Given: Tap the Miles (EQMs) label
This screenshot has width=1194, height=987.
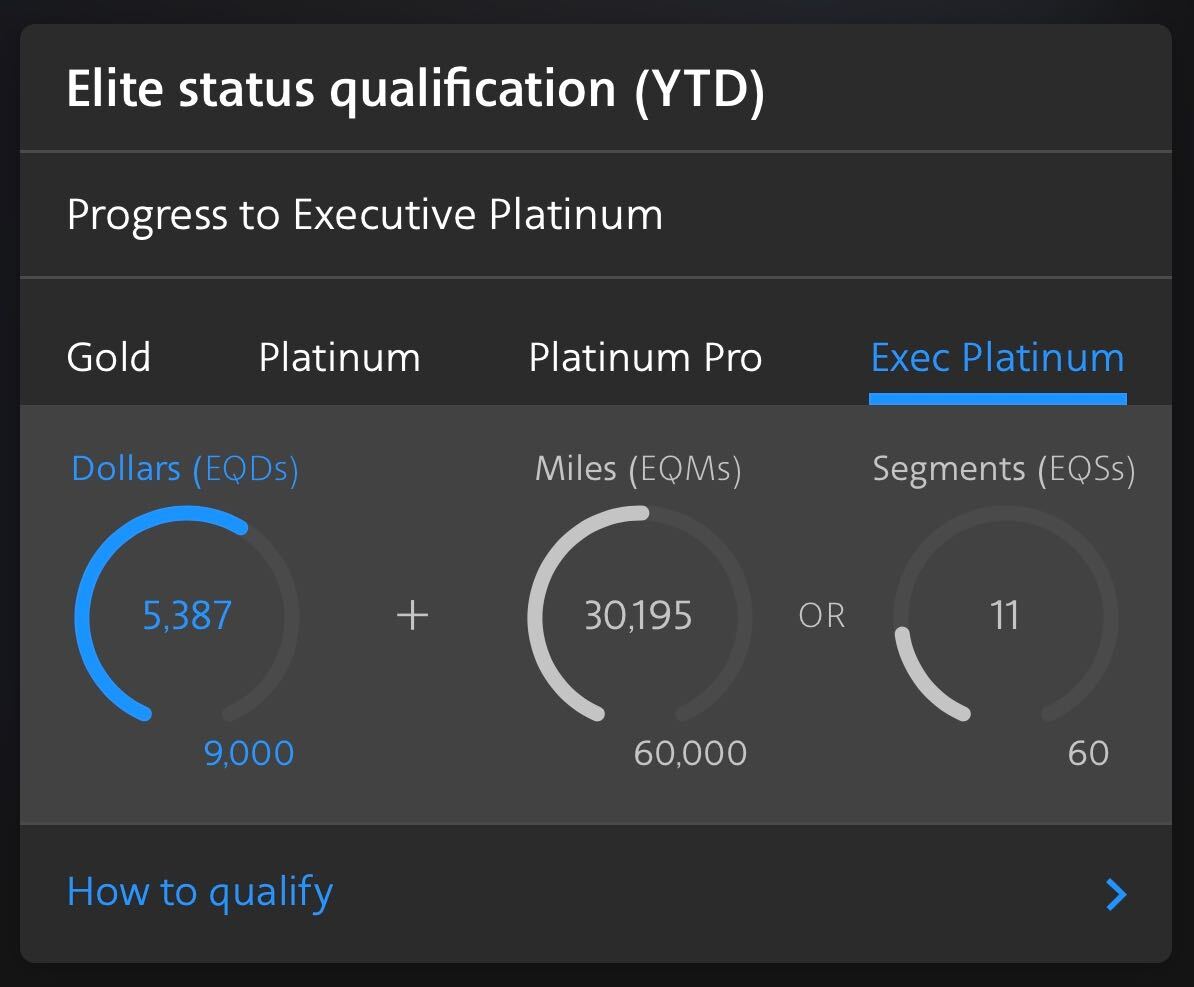Looking at the screenshot, I should pyautogui.click(x=638, y=468).
